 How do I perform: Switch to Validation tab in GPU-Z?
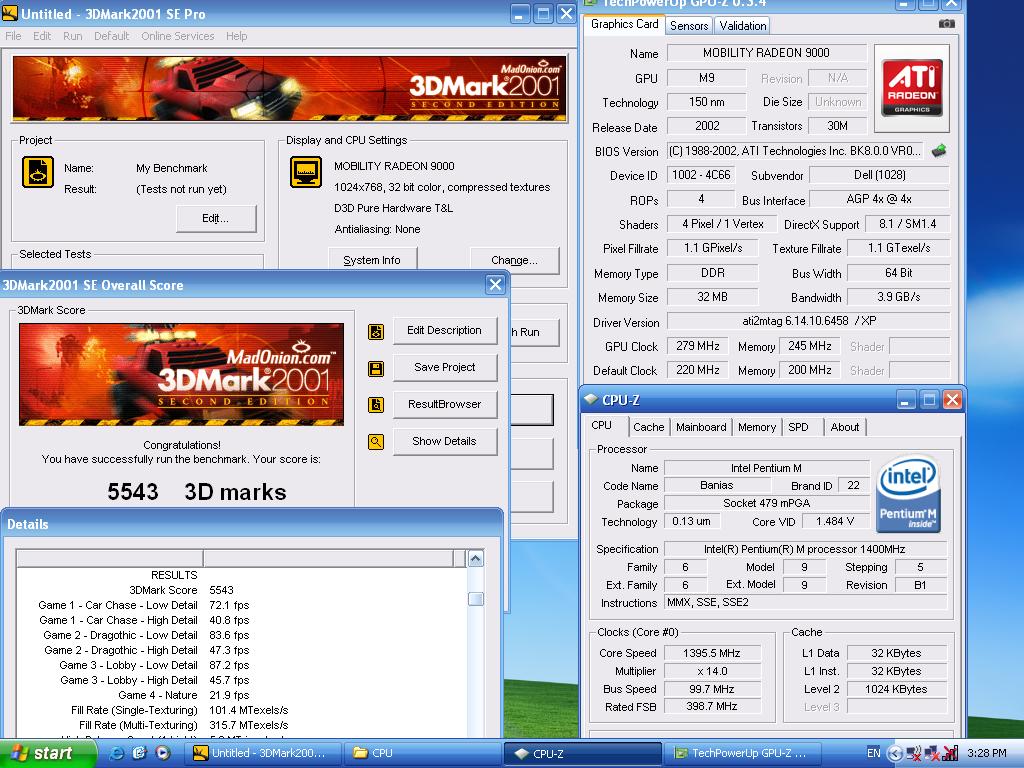coord(743,25)
